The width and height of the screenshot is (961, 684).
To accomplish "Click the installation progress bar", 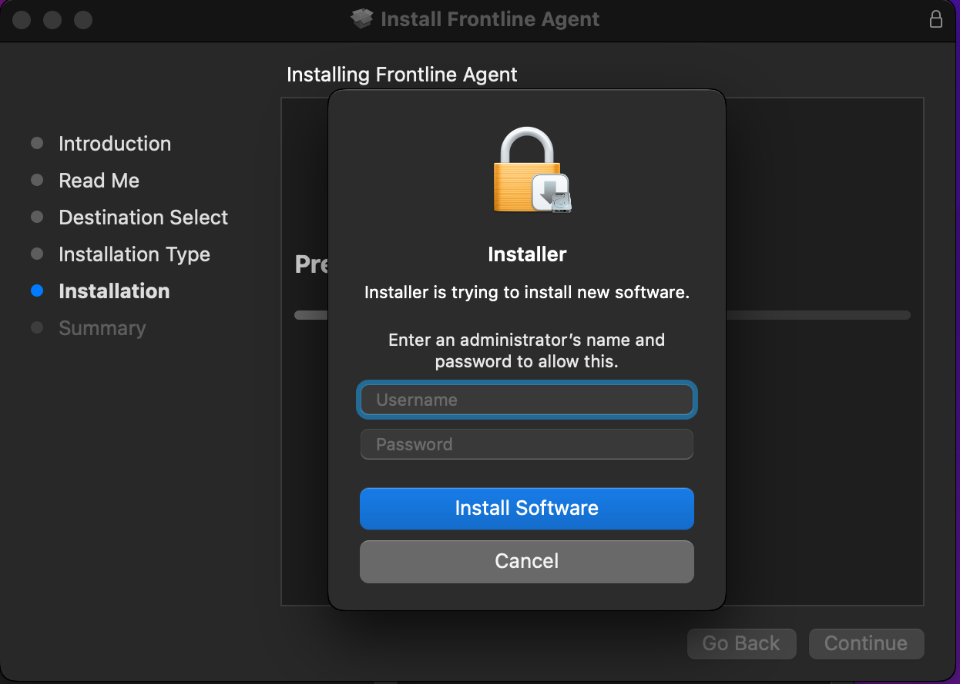I will pyautogui.click(x=818, y=315).
